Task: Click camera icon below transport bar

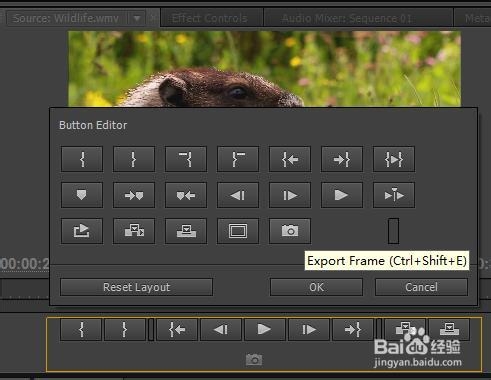Action: (254, 360)
